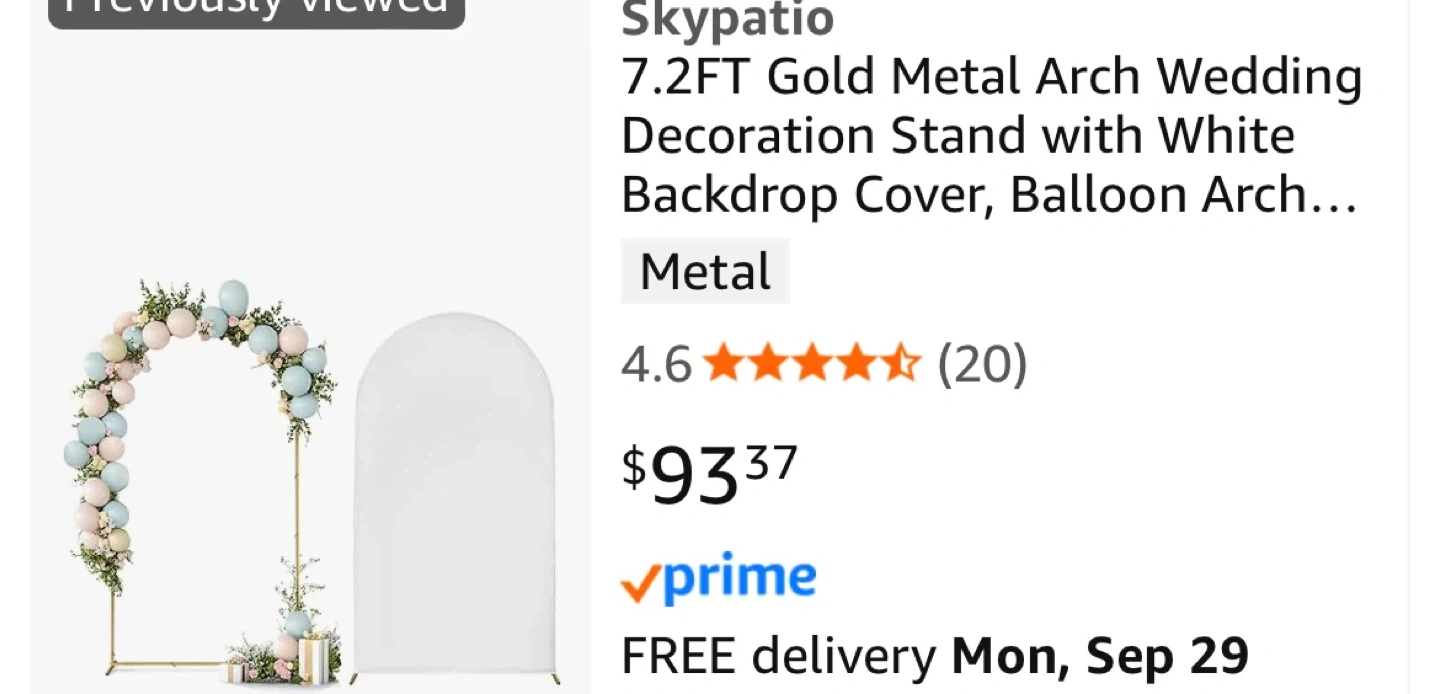This screenshot has height=694, width=1440.
Task: Open the 7.2FT Gold Metal Arch product title
Action: coord(991,136)
